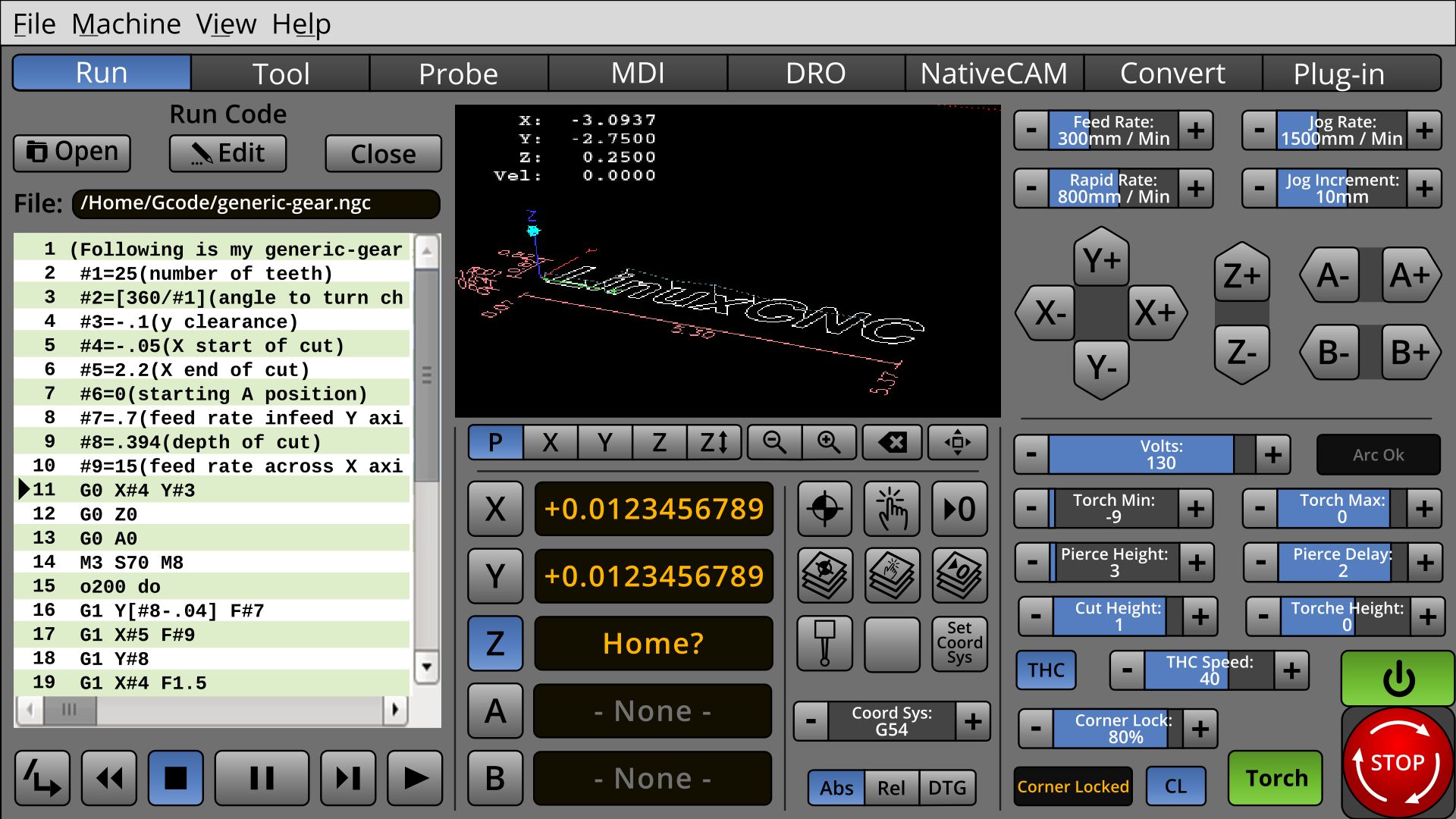Switch to the Tool tab
This screenshot has width=1456, height=819.
tap(281, 74)
